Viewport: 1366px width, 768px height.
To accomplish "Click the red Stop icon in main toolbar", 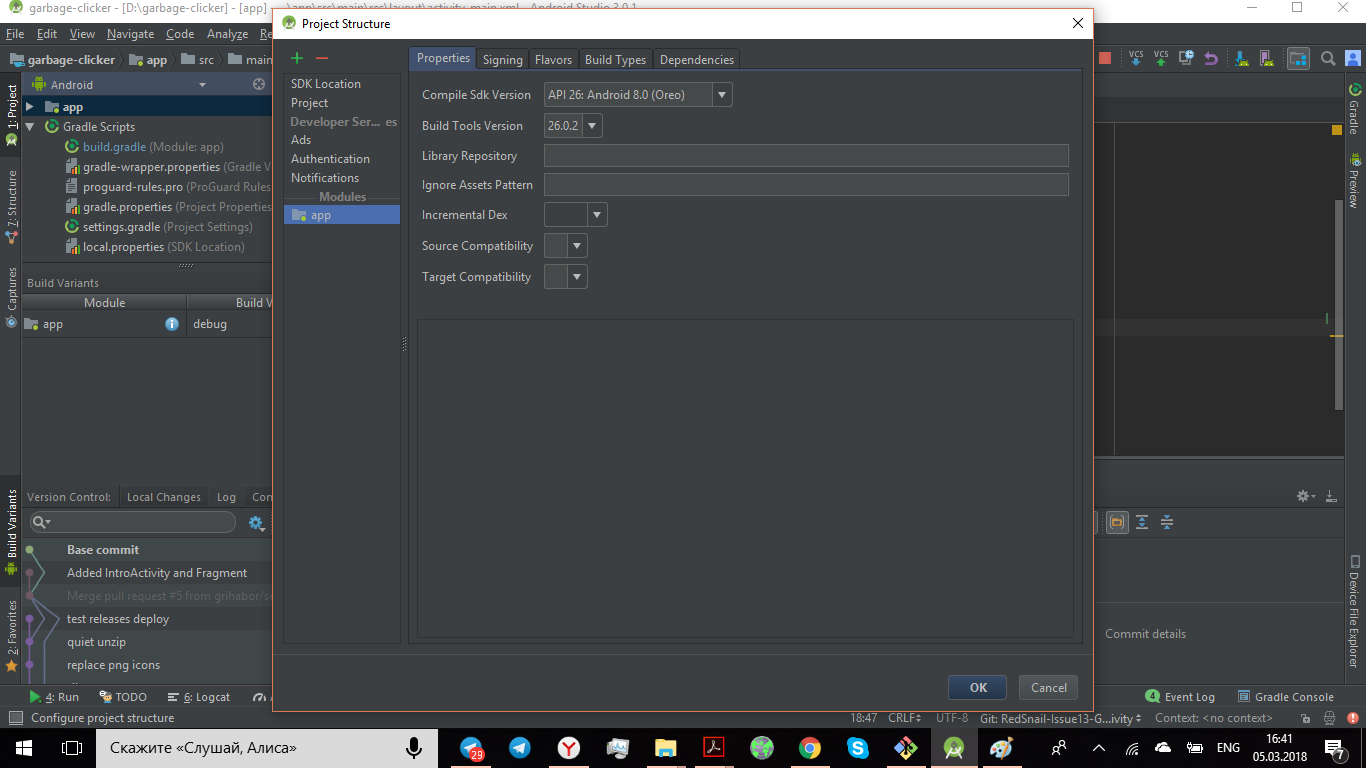I will click(x=1105, y=59).
